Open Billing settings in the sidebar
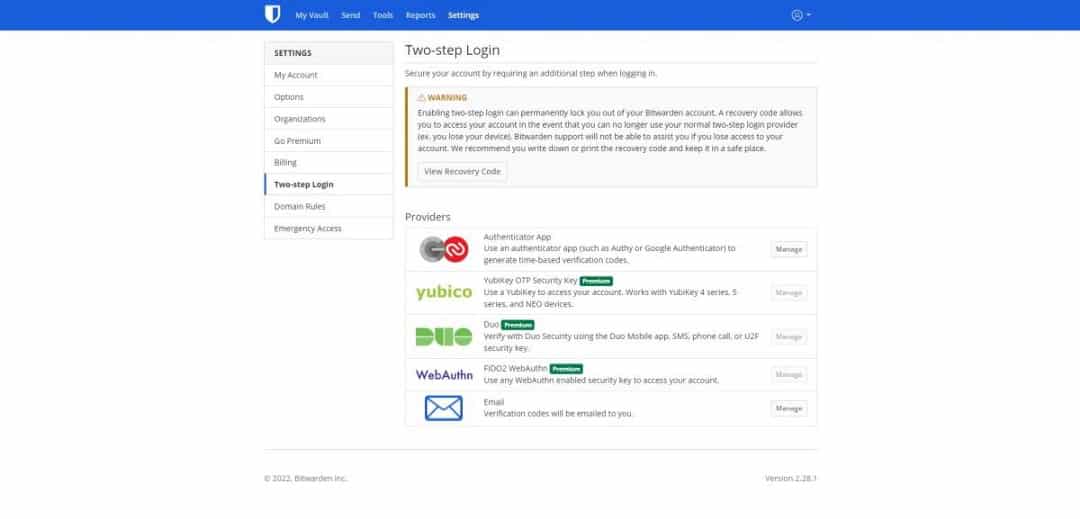The image size is (1080, 519). pyautogui.click(x=285, y=162)
